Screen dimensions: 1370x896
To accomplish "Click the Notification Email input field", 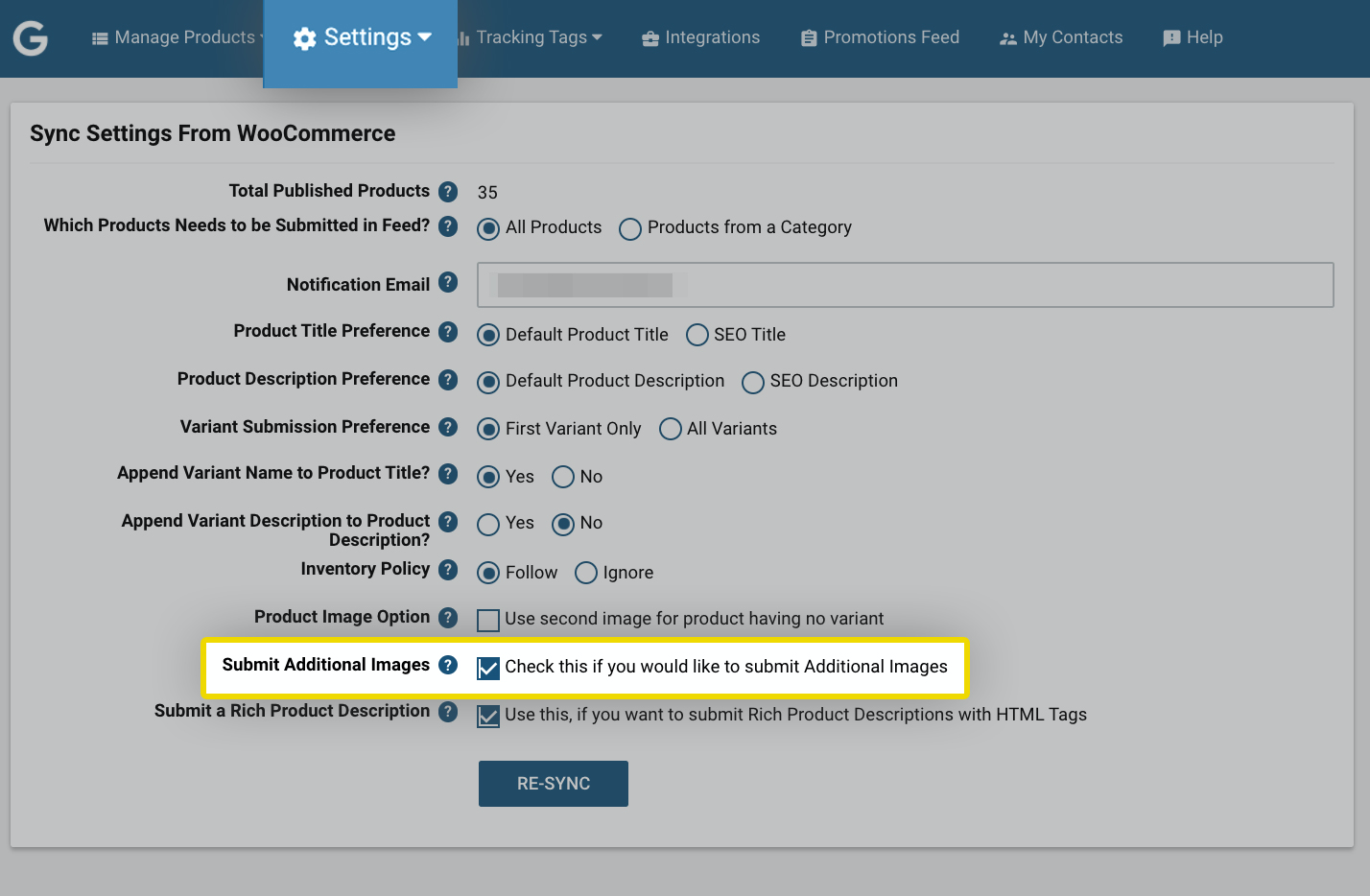I will tap(906, 285).
